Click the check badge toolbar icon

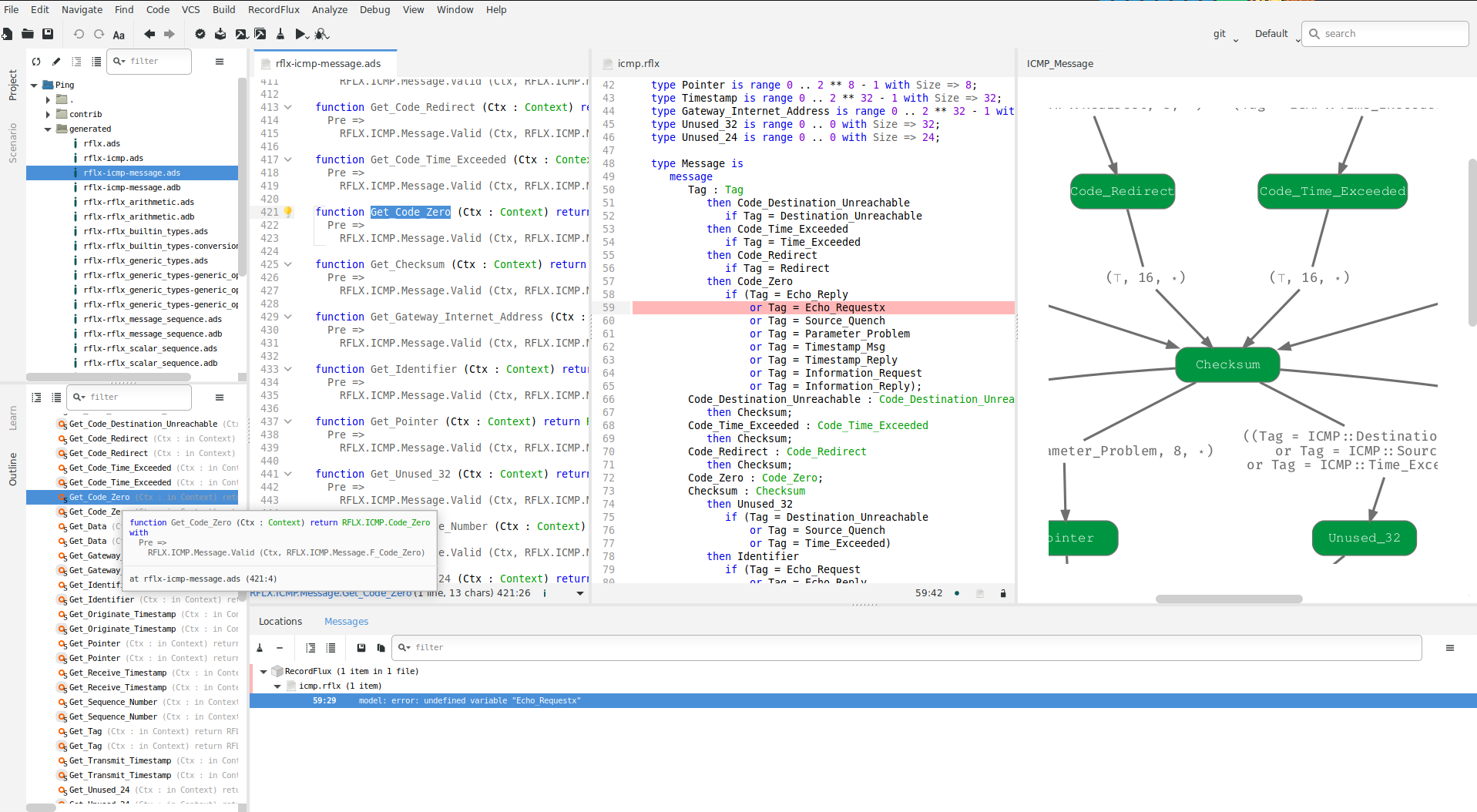coord(200,34)
